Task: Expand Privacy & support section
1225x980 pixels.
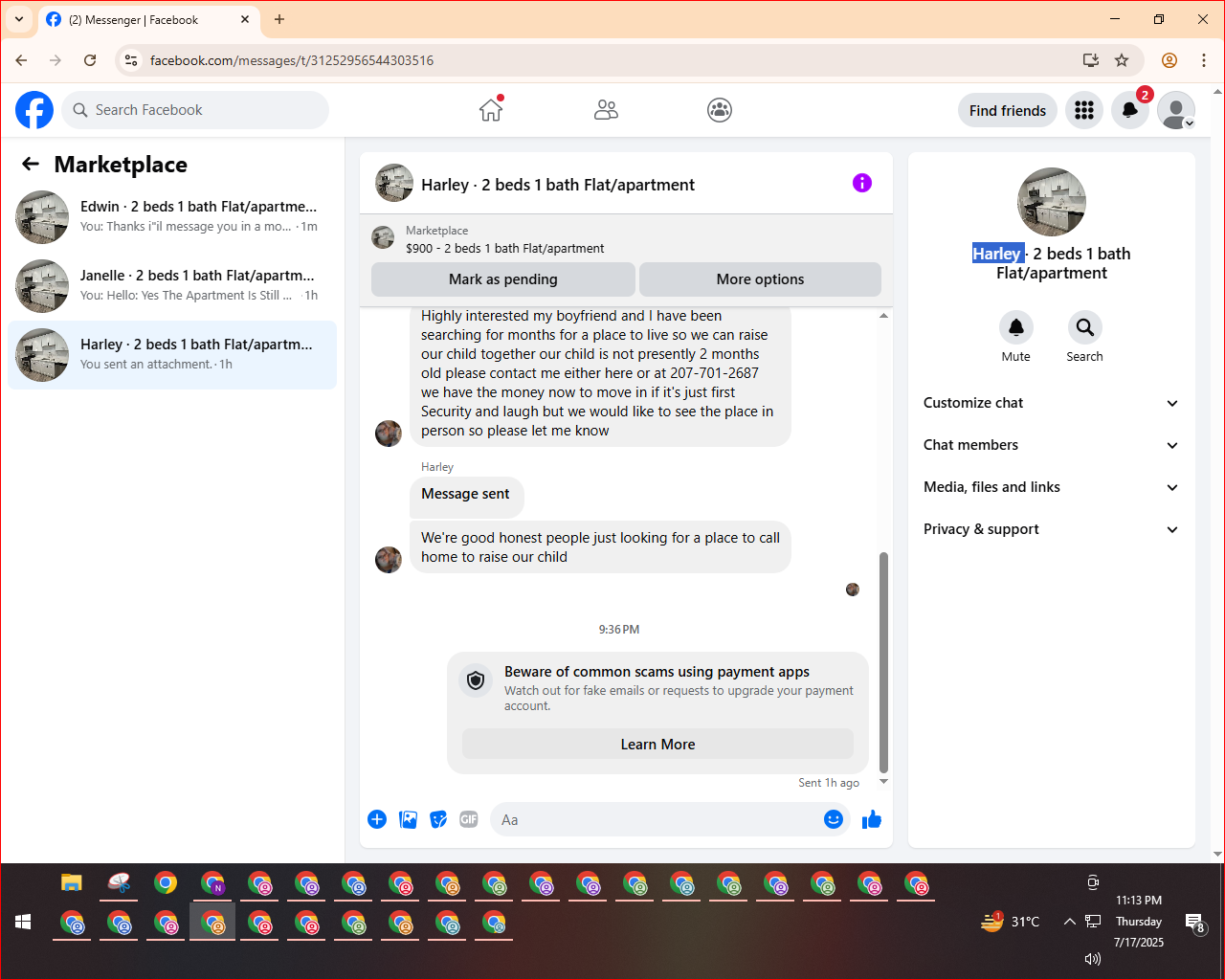Action: [1052, 529]
